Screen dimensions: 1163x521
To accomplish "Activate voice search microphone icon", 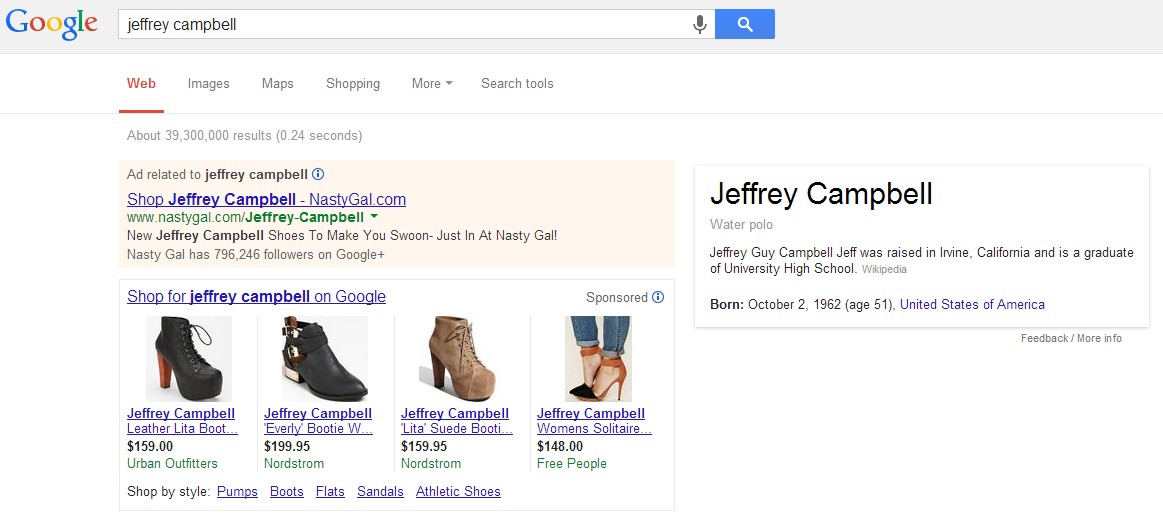I will pyautogui.click(x=699, y=24).
